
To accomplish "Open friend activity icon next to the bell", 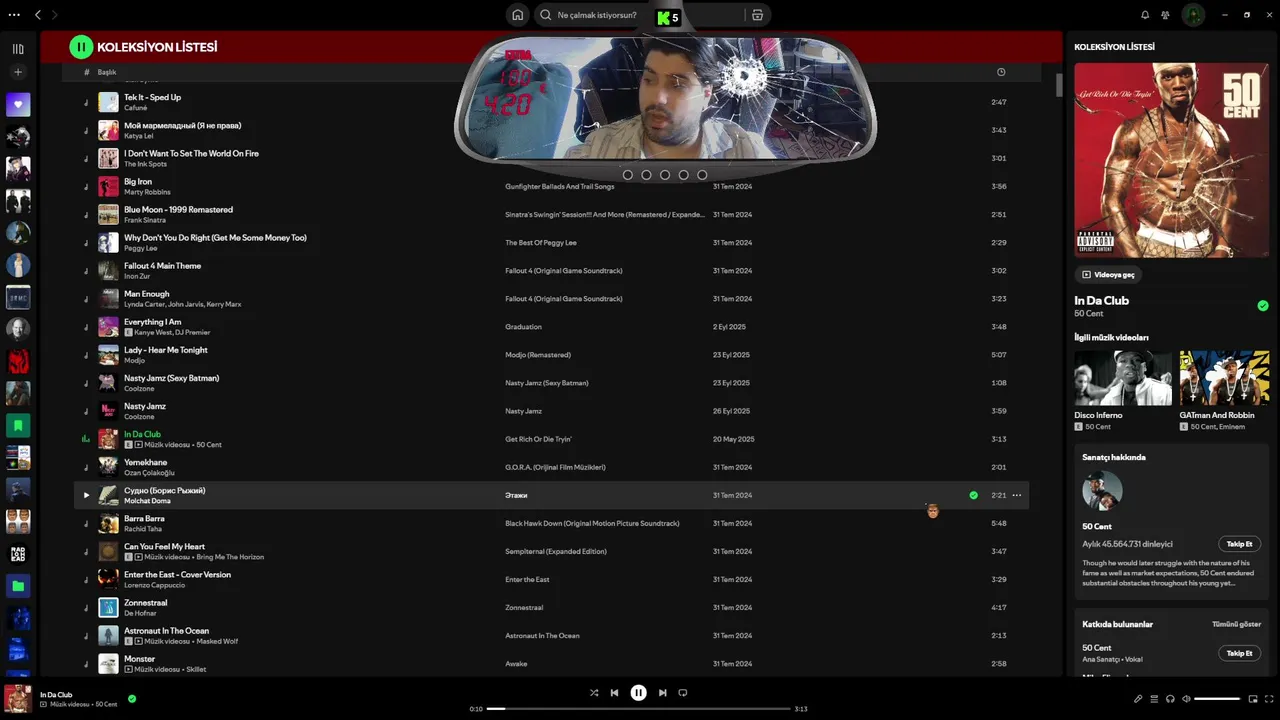I will pos(1165,15).
